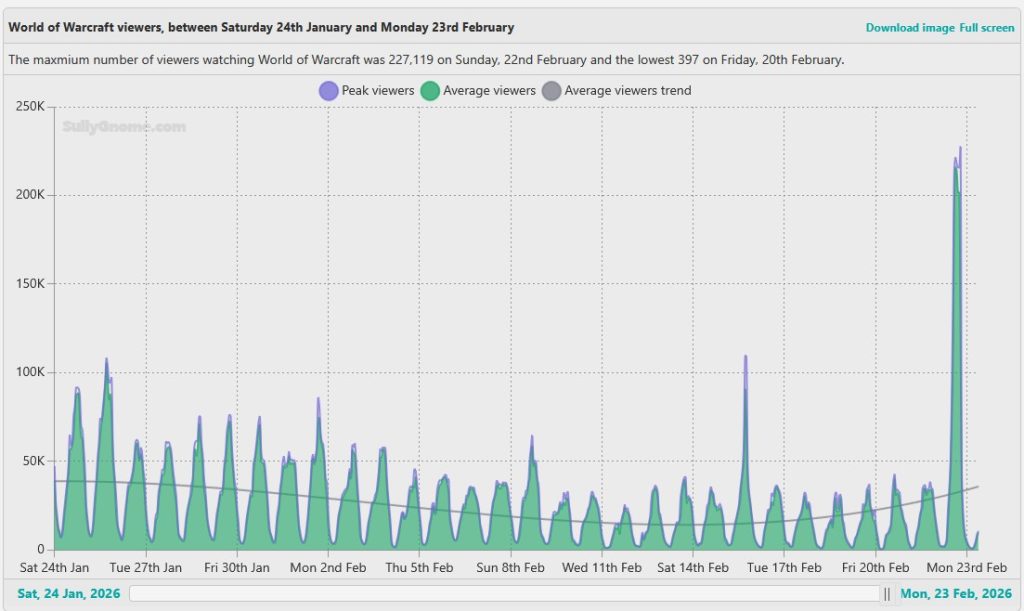Click the Sat 14th Feb axis label

tap(692, 568)
